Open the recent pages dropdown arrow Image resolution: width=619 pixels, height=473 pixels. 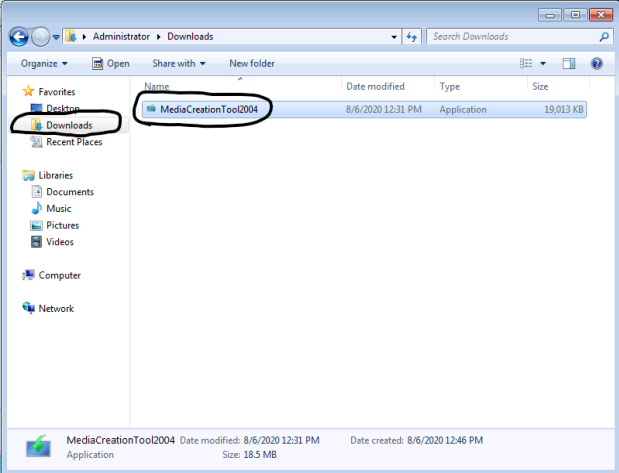coord(56,37)
